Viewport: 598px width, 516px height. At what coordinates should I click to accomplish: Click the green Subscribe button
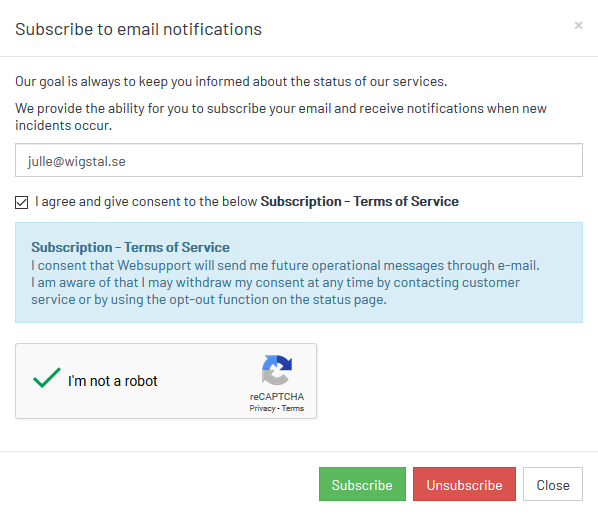(x=362, y=484)
